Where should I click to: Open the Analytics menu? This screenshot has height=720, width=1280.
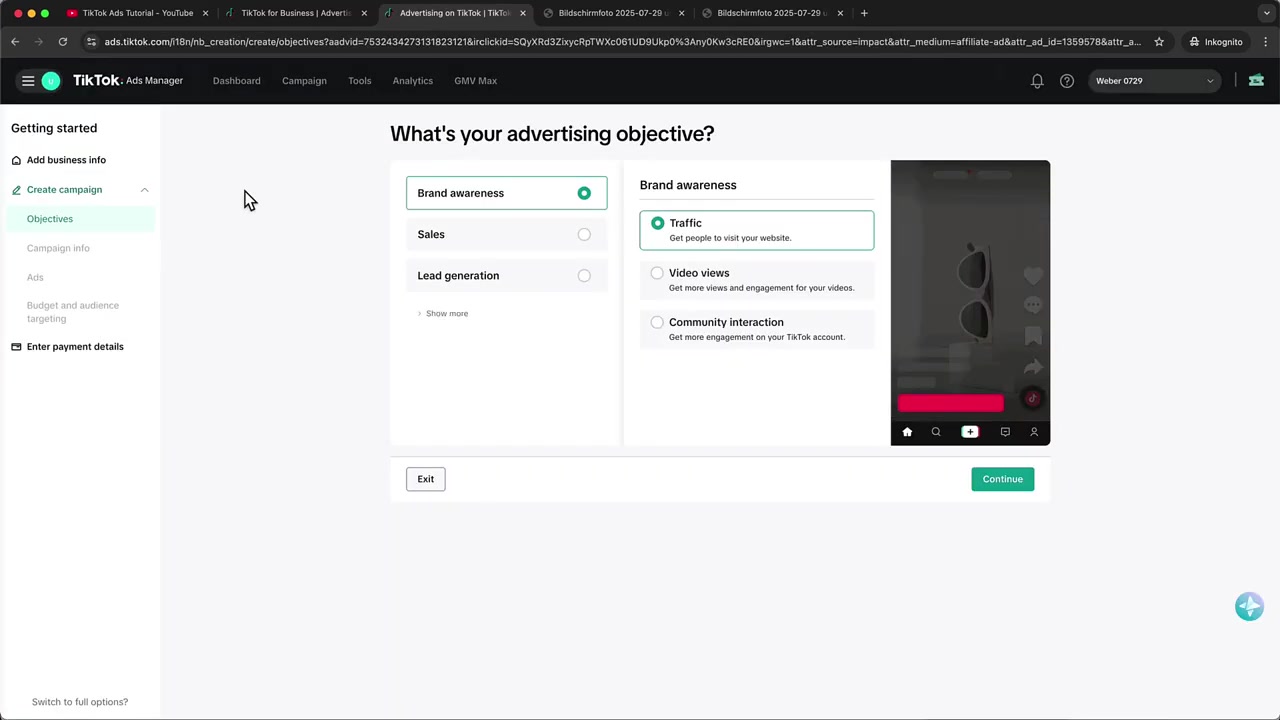tap(412, 81)
